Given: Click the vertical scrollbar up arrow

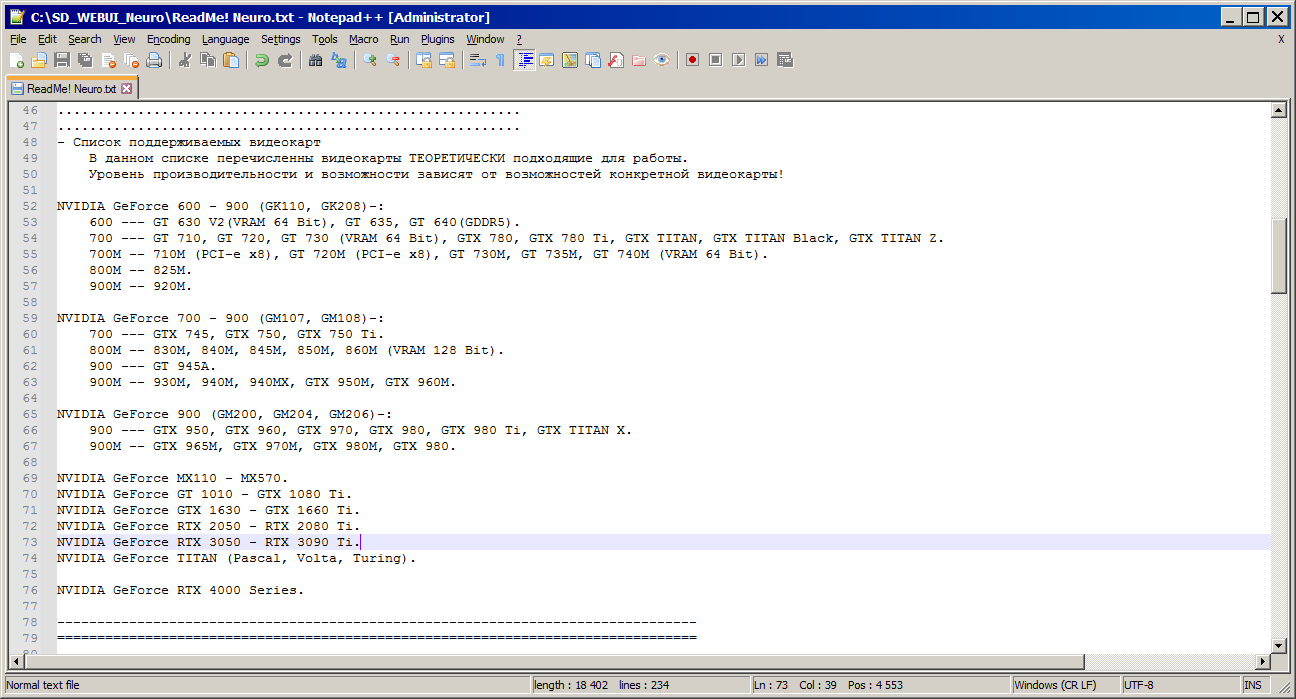Looking at the screenshot, I should (1279, 111).
